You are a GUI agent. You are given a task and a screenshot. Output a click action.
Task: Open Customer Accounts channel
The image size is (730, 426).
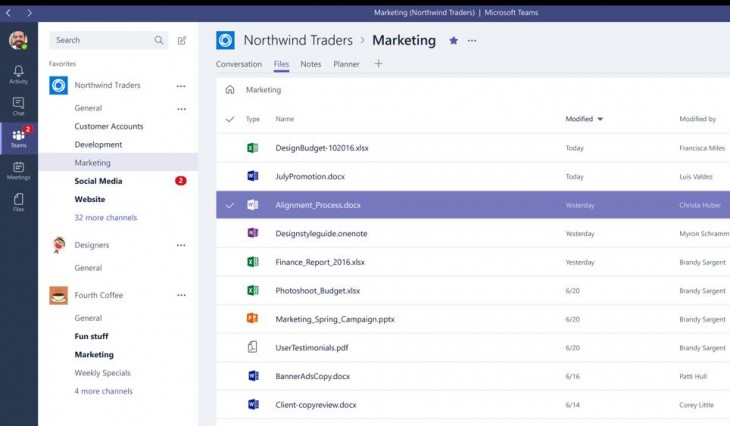click(109, 126)
